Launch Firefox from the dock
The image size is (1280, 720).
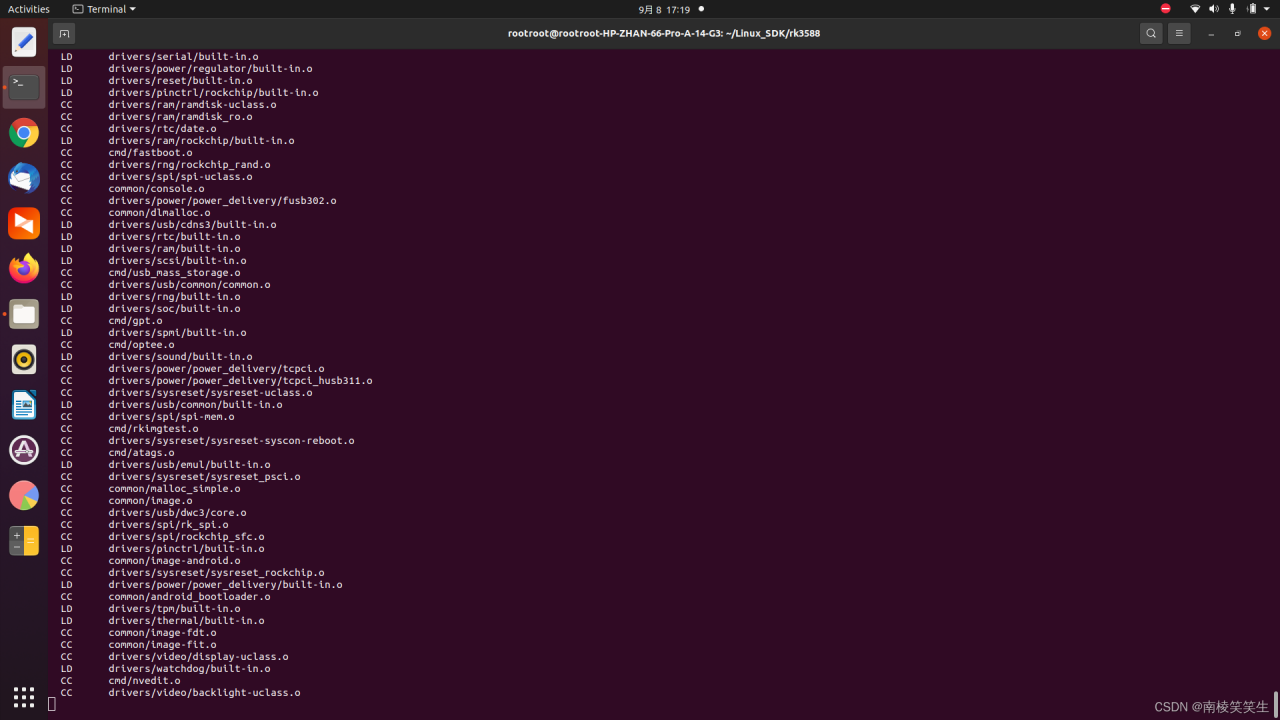click(x=24, y=268)
